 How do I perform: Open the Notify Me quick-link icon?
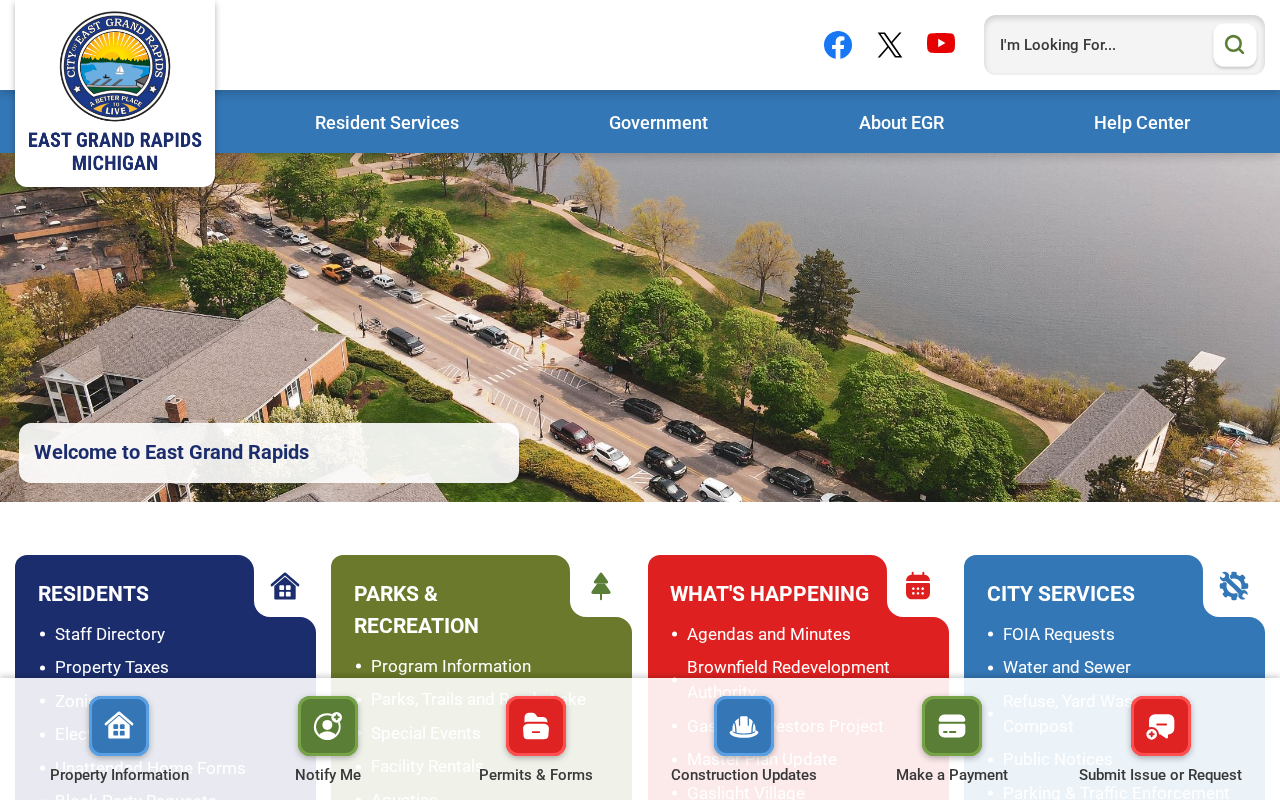click(328, 726)
